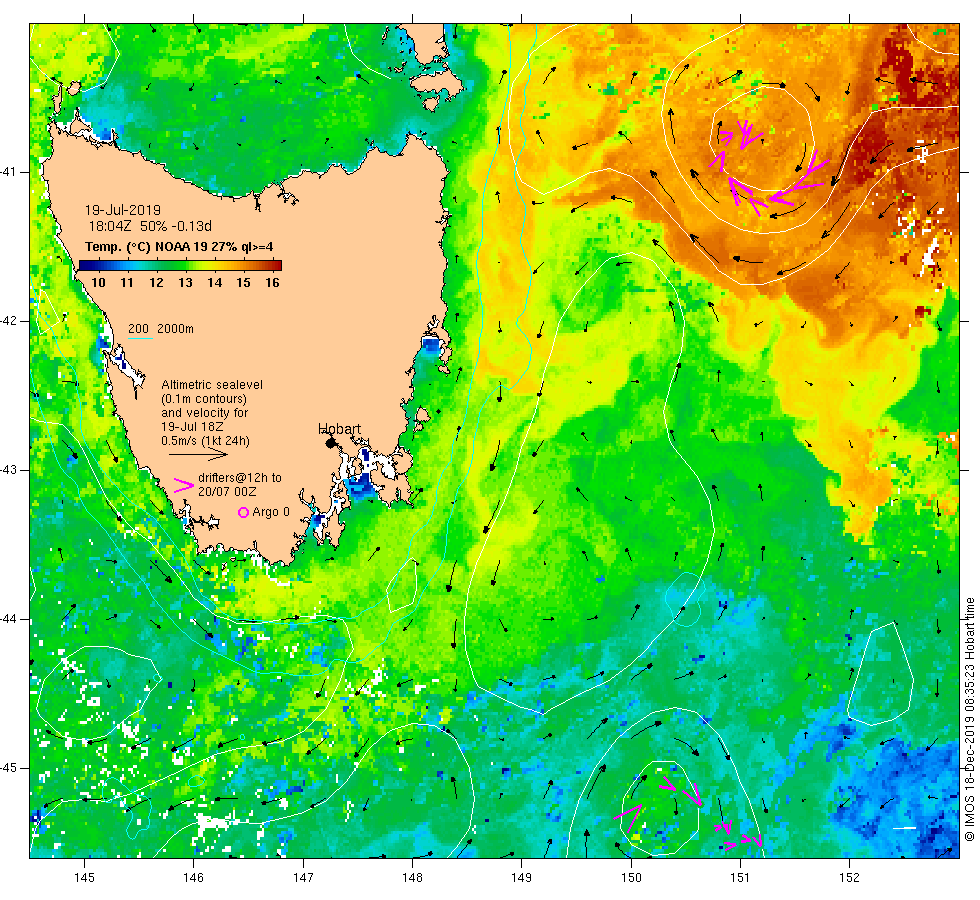This screenshot has width=980, height=900.
Task: Click the '18:04Z 50% -0.13d' text
Action: [x=150, y=226]
